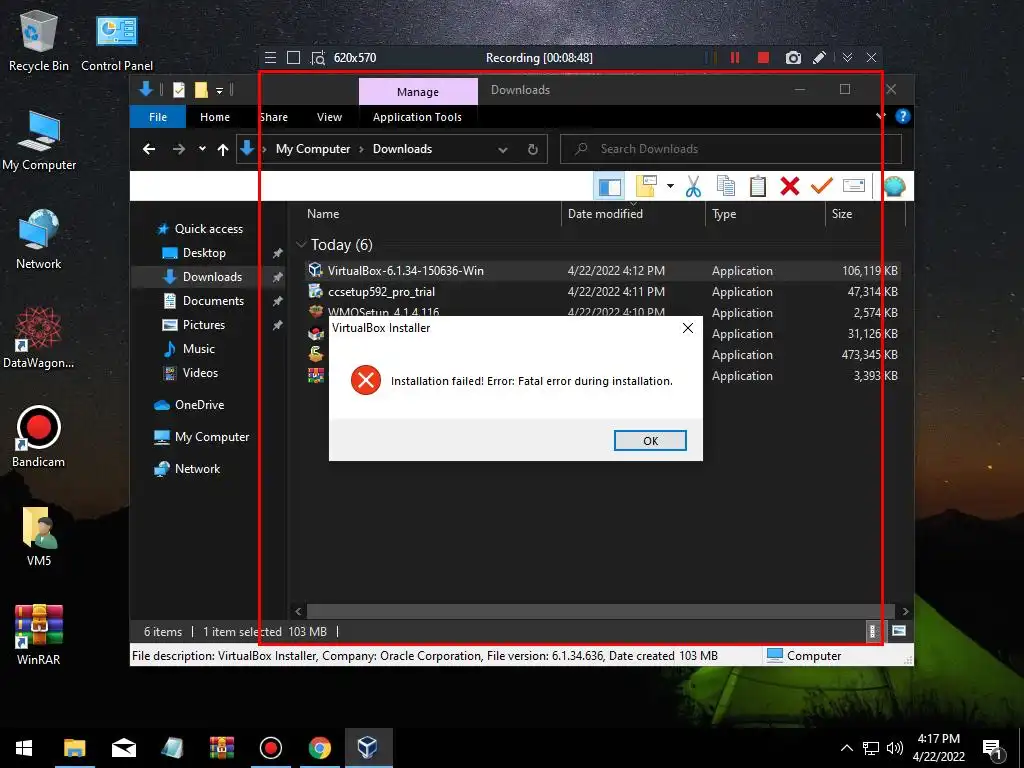Image resolution: width=1024 pixels, height=768 pixels.
Task: Select Network in the navigation pane
Action: coord(197,469)
